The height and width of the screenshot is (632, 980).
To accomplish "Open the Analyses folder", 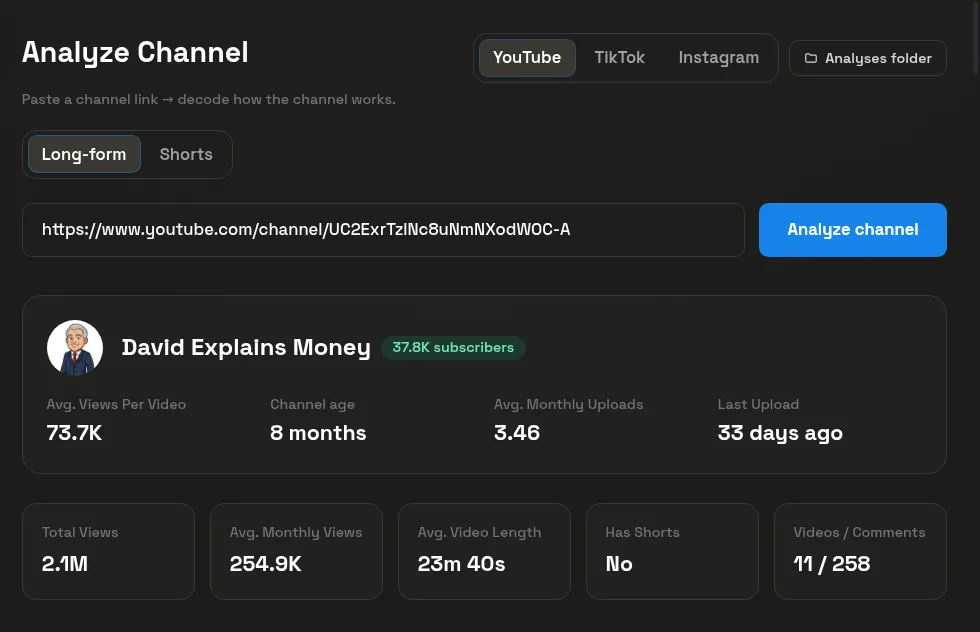I will tap(868, 58).
